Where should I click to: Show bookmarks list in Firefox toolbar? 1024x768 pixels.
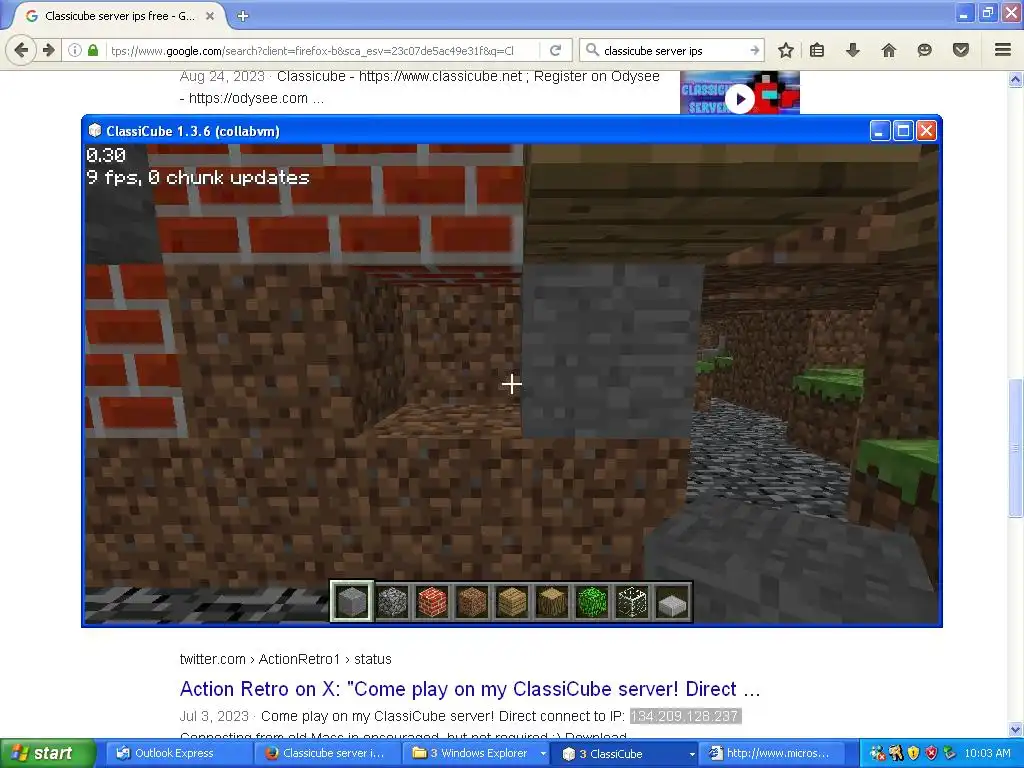click(817, 50)
